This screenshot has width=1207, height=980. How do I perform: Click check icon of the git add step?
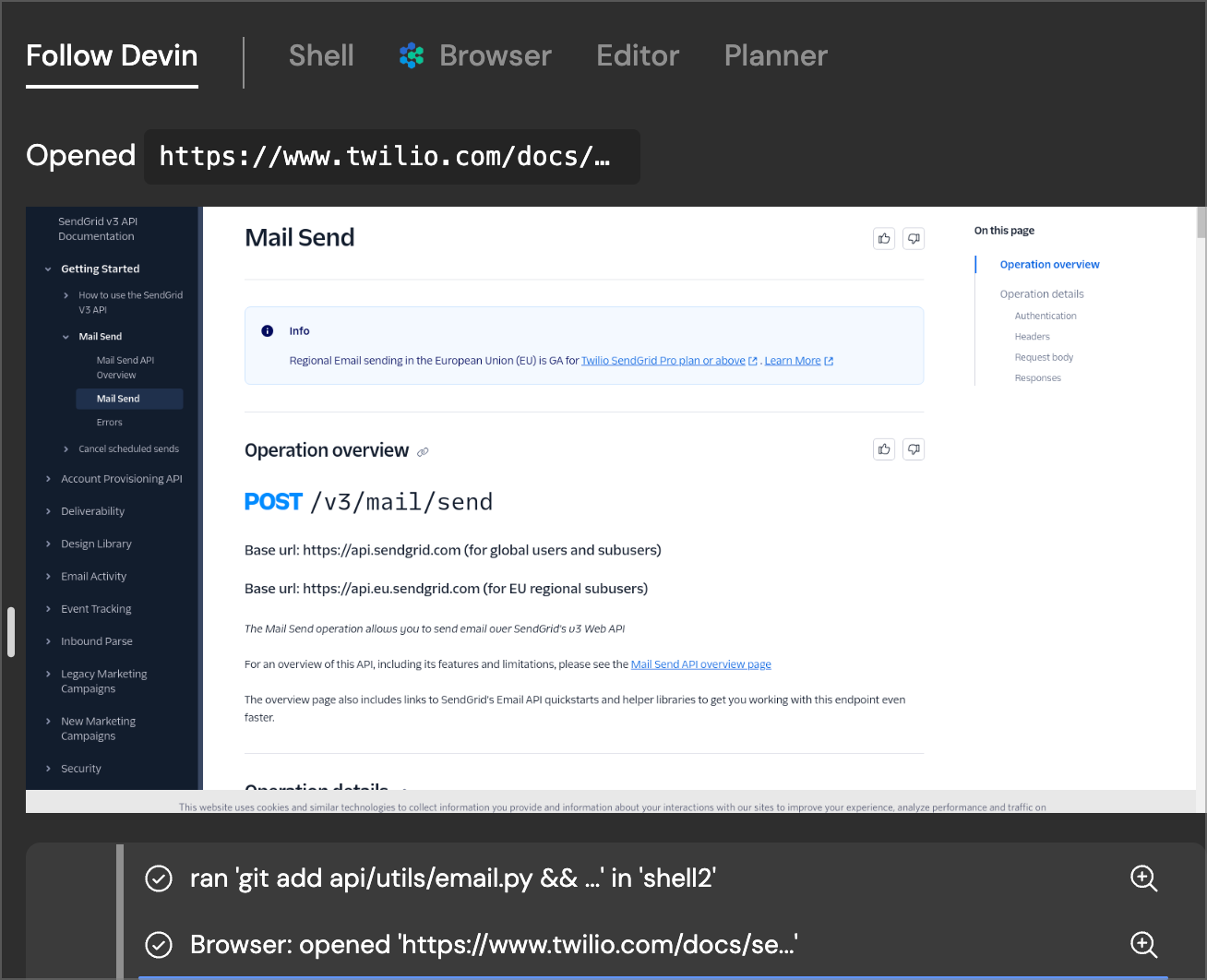click(x=159, y=878)
